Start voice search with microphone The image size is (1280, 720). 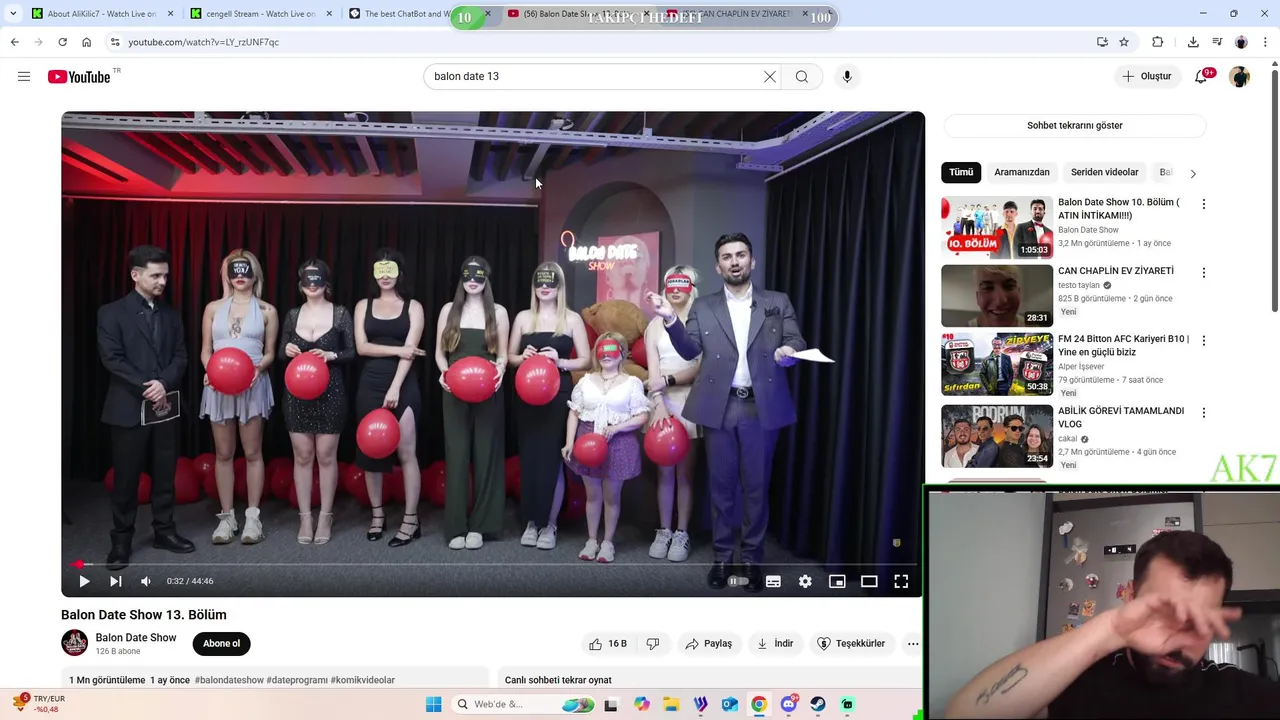847,76
